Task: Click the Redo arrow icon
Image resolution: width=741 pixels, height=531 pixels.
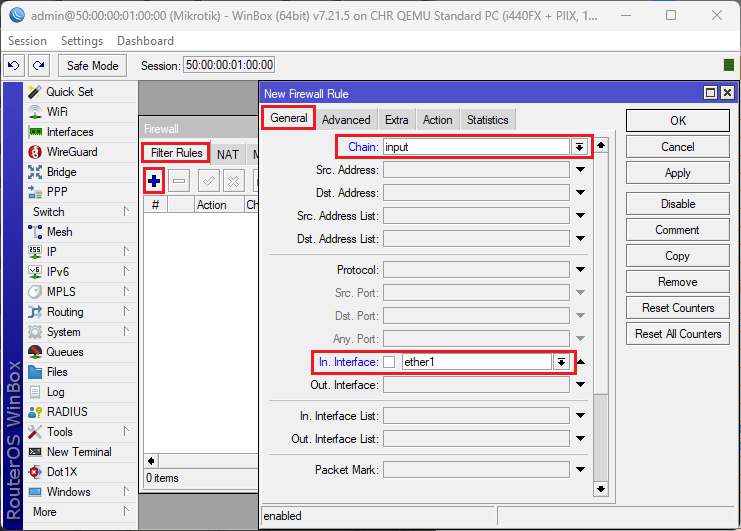Action: click(39, 65)
